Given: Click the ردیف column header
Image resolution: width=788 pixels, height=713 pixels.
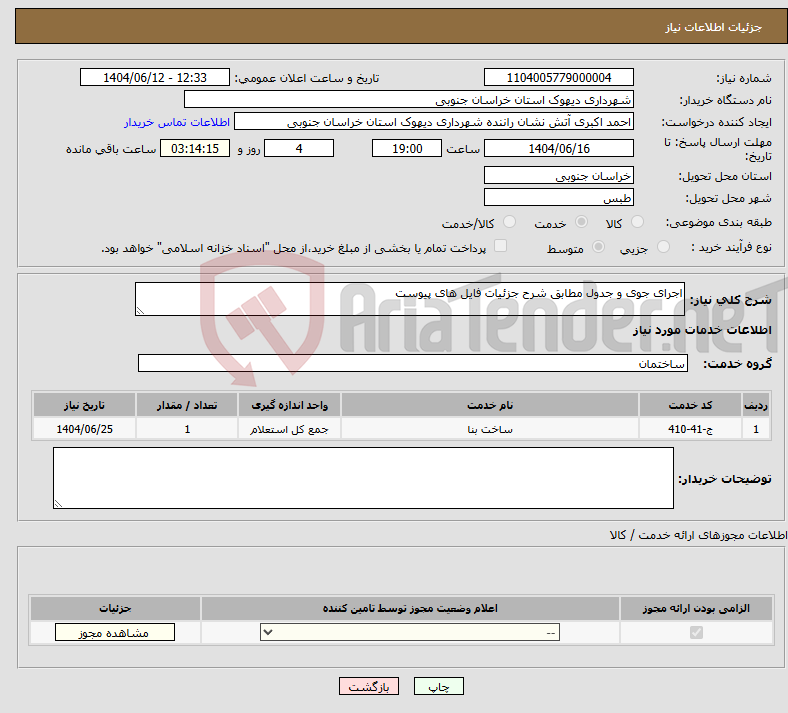Looking at the screenshot, I should click(x=756, y=405).
